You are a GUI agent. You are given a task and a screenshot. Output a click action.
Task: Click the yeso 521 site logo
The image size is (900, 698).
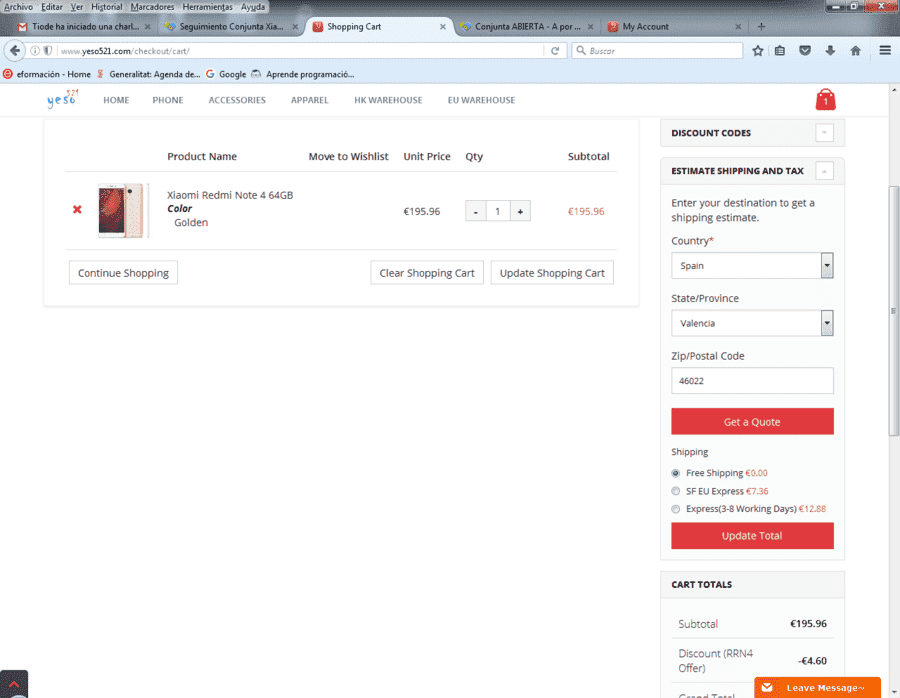pos(63,99)
